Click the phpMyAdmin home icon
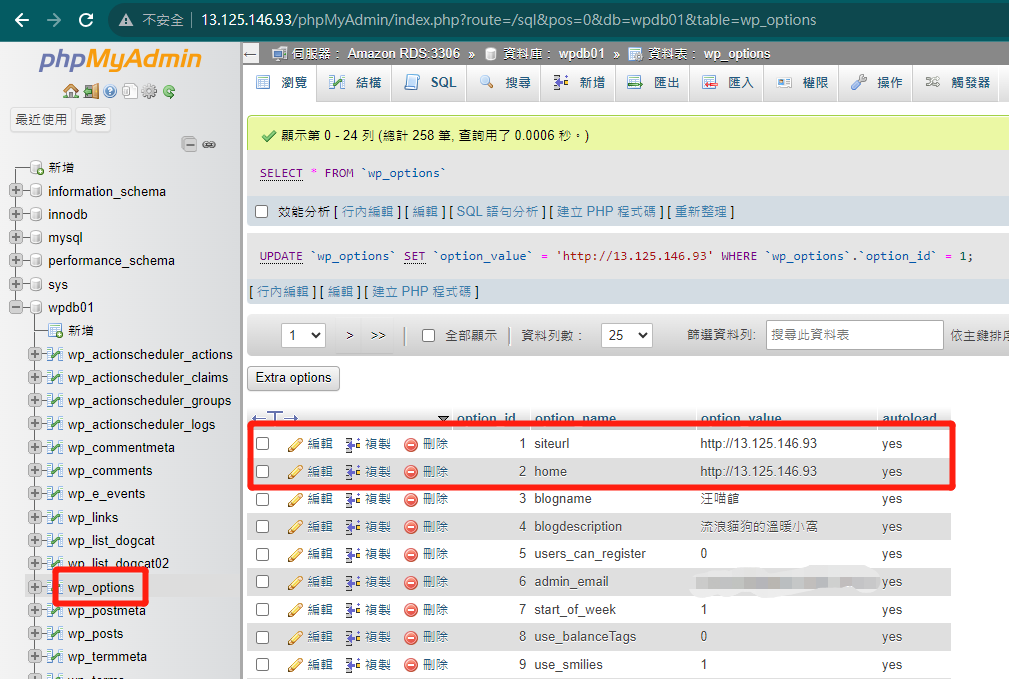 (x=71, y=91)
